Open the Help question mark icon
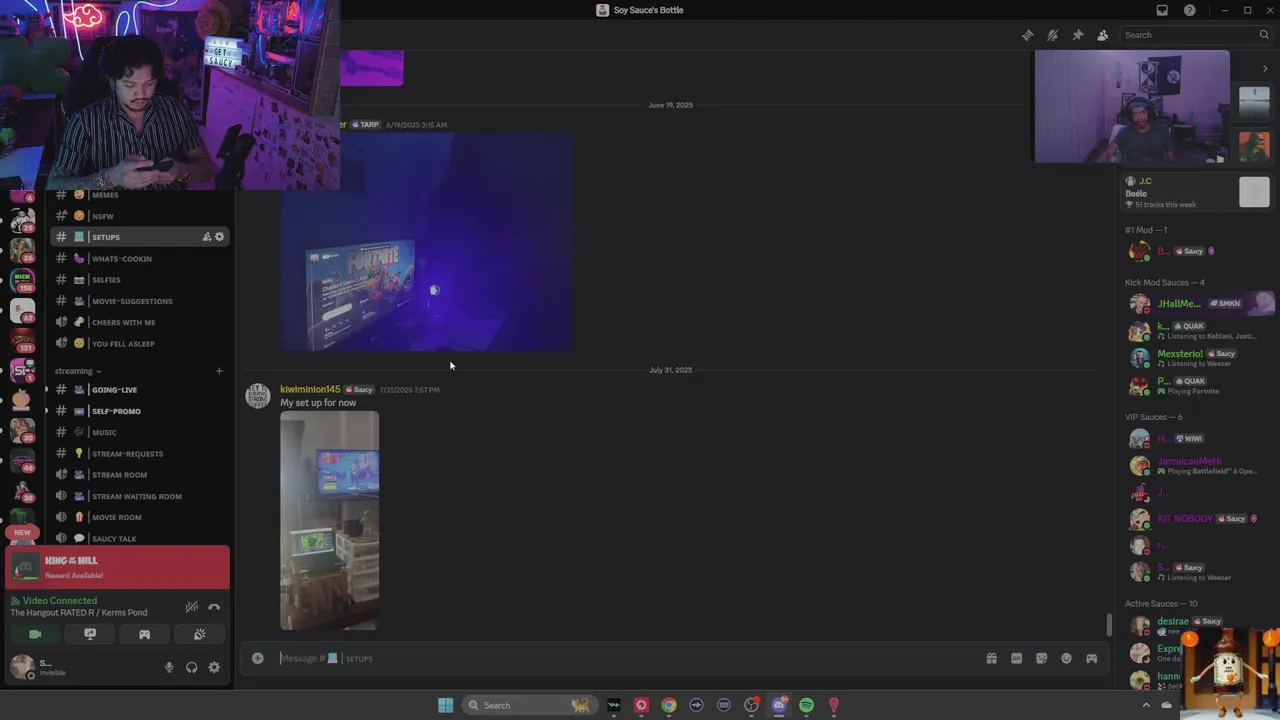The height and width of the screenshot is (720, 1280). pyautogui.click(x=1189, y=10)
